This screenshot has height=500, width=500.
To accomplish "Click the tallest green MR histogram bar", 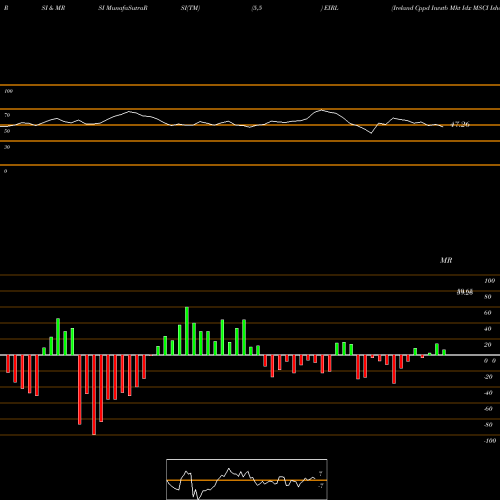I will (x=187, y=331).
